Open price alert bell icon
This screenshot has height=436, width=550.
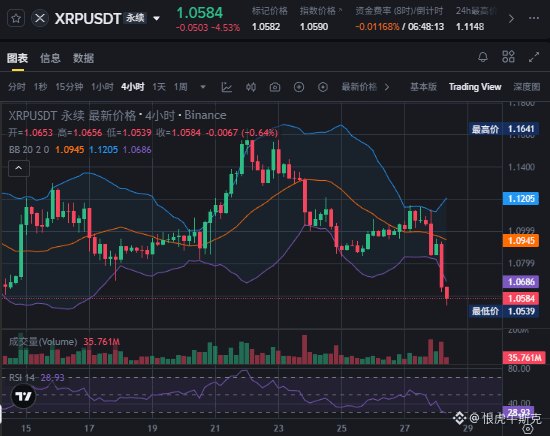483,57
